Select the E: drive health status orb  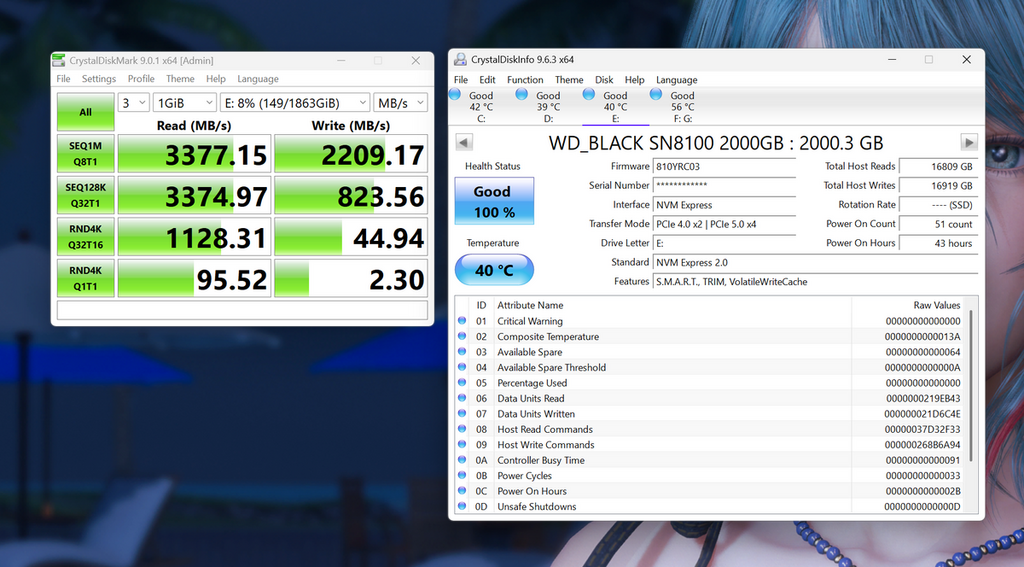pos(588,95)
